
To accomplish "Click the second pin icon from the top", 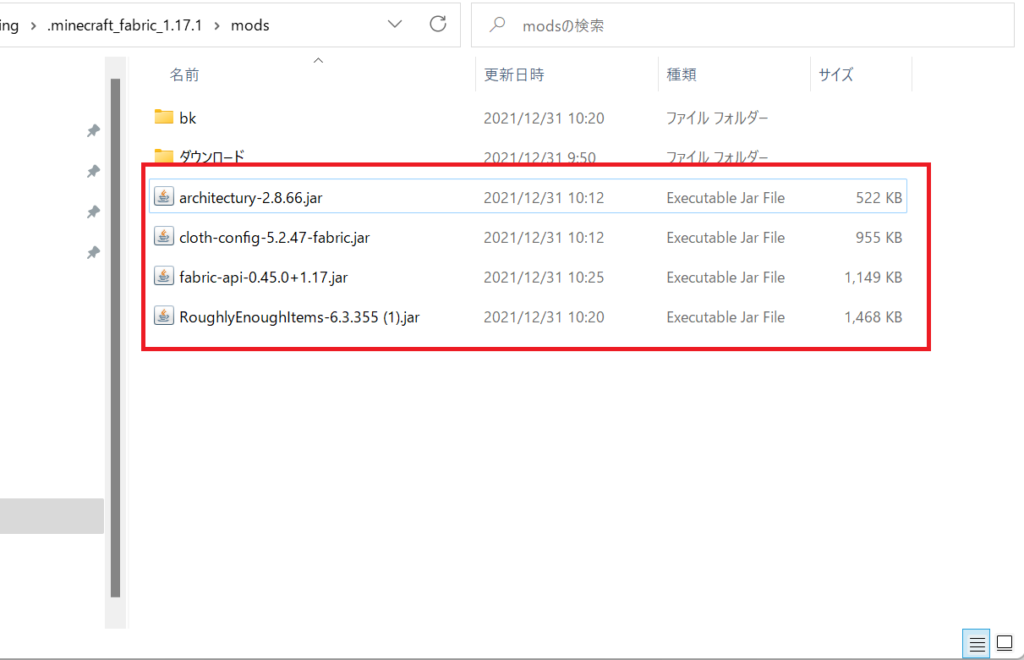I will [93, 171].
